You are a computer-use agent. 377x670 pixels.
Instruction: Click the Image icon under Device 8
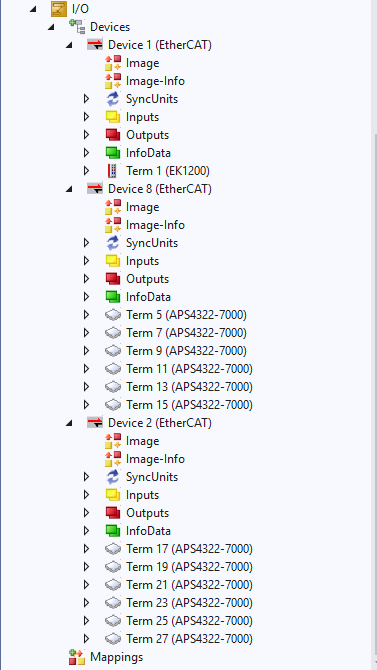coord(113,207)
